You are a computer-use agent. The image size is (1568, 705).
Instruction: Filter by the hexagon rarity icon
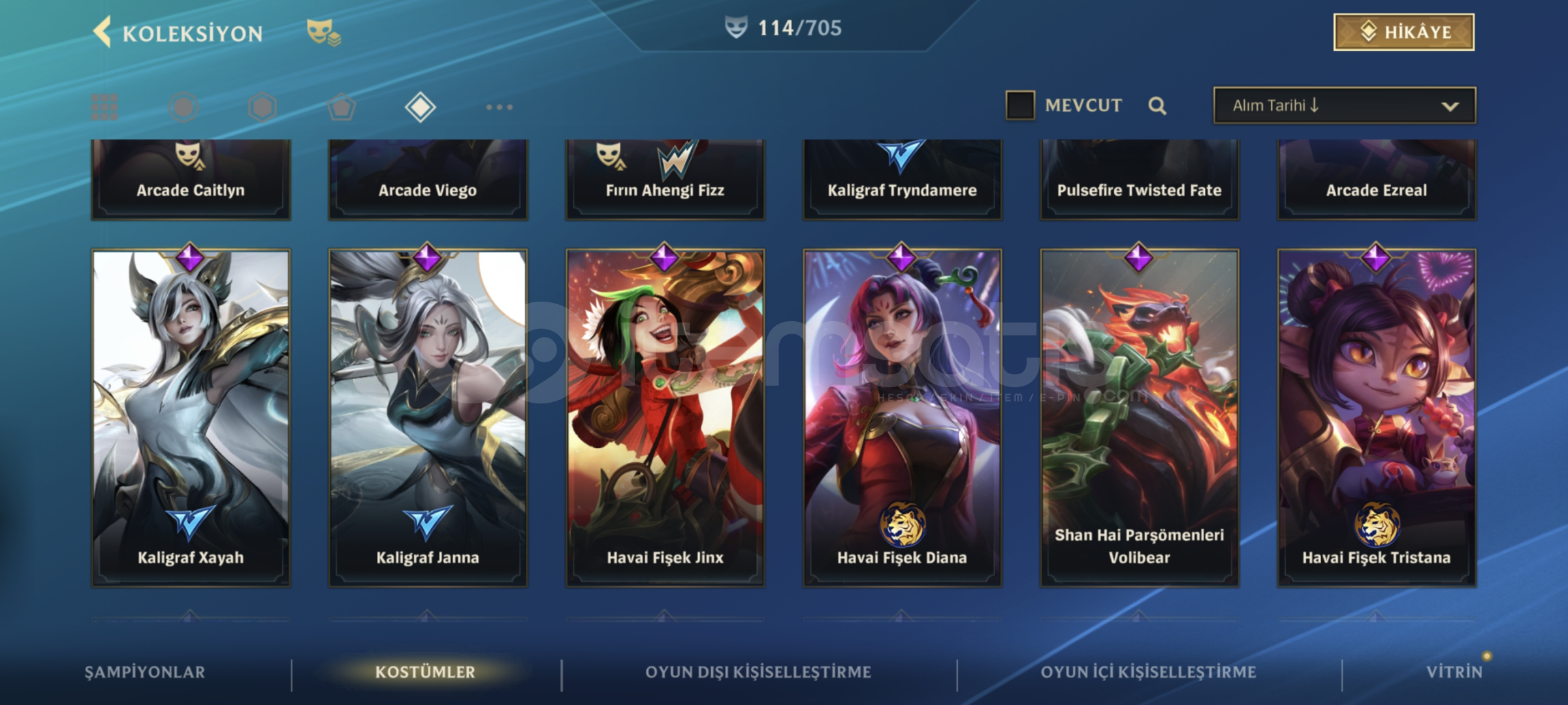click(263, 107)
